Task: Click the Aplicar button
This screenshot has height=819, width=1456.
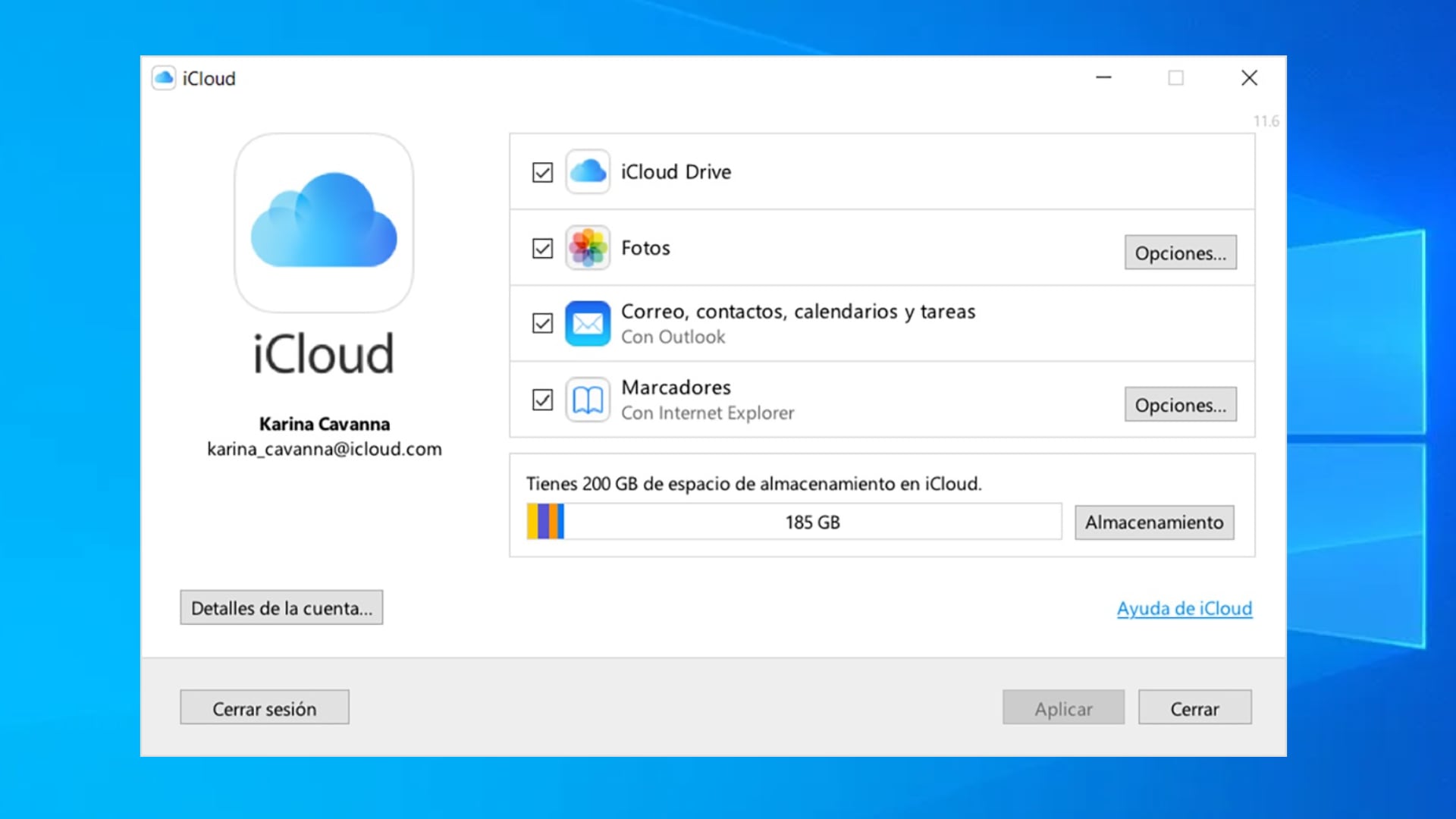Action: [x=1063, y=708]
